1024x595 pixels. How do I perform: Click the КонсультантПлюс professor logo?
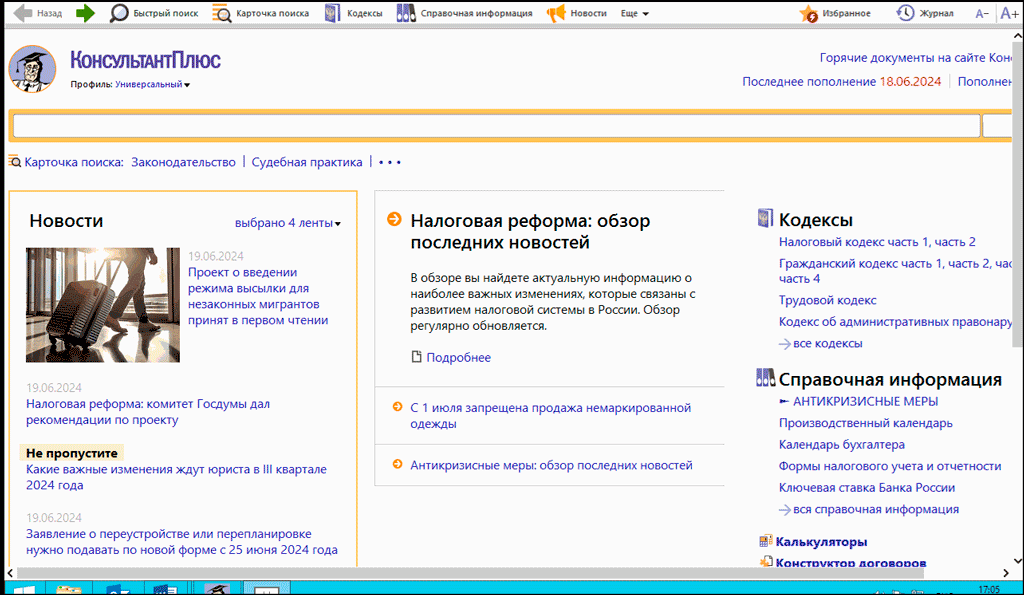click(x=32, y=69)
